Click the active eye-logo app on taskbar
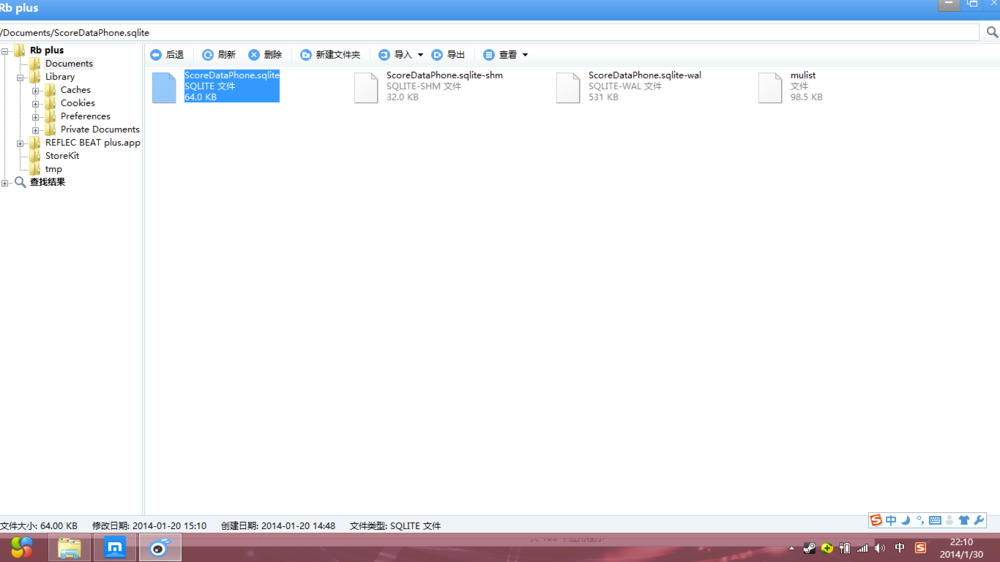The height and width of the screenshot is (562, 1000). click(x=160, y=548)
